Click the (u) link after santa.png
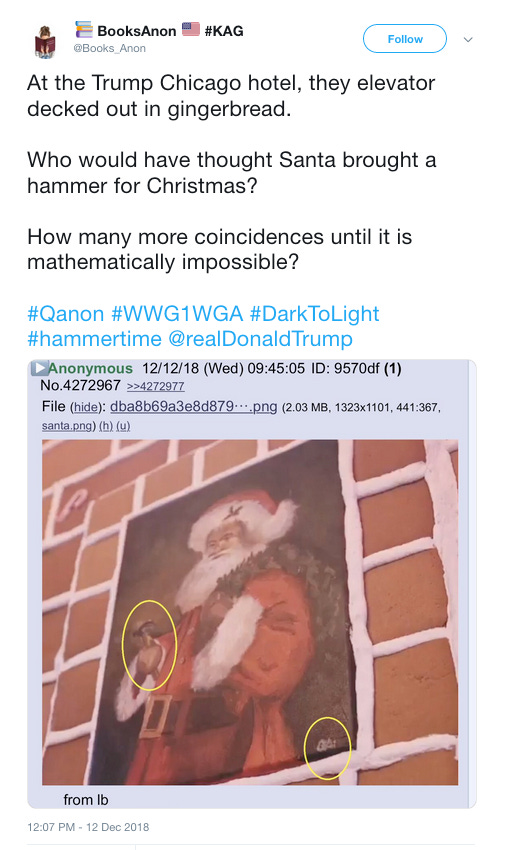The width and height of the screenshot is (505, 850). click(x=123, y=426)
